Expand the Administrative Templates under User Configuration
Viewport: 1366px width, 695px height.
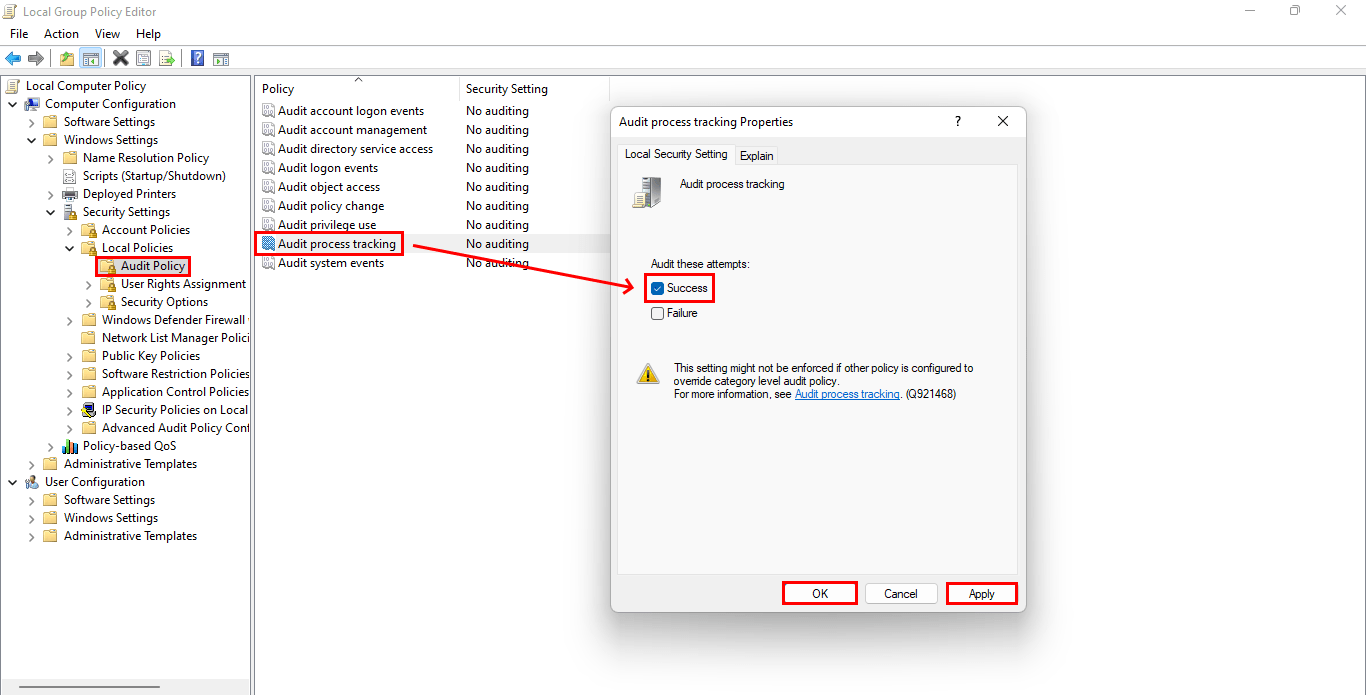point(30,535)
